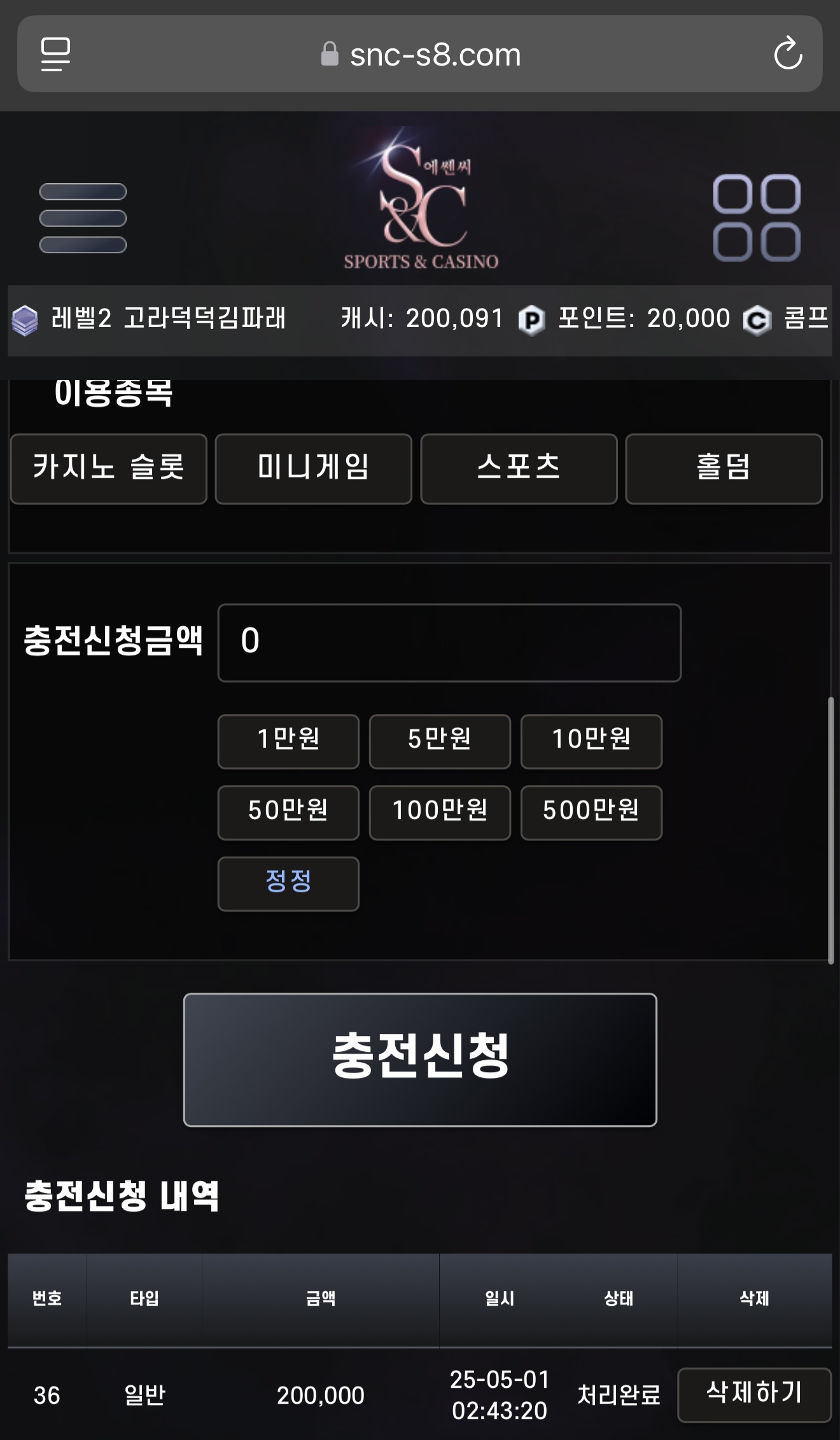Delete entry 36 with 삭제하기
This screenshot has width=840, height=1440.
click(754, 1394)
